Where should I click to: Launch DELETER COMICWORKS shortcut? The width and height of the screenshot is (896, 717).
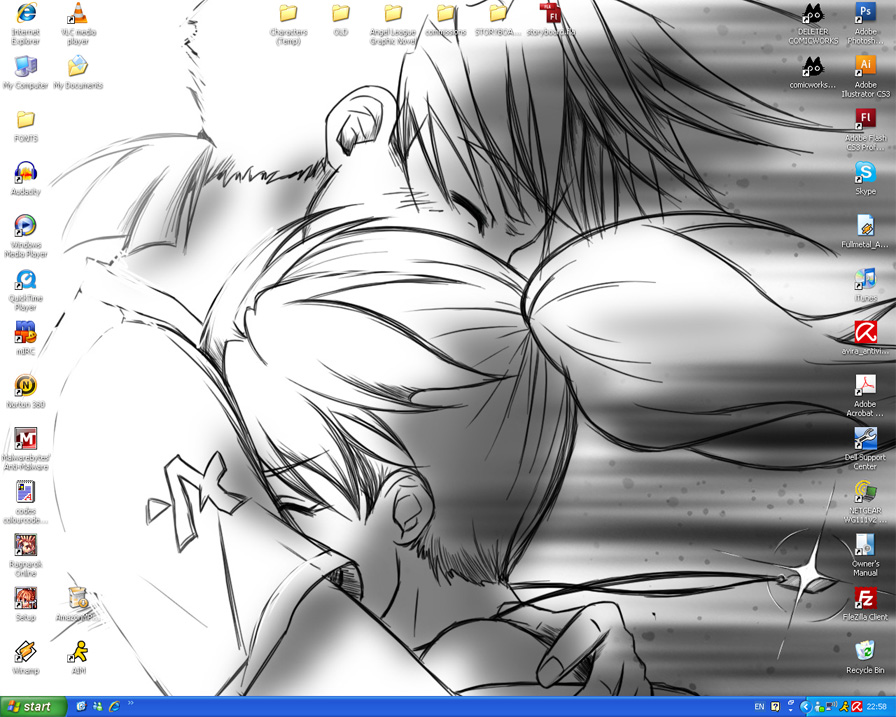coord(813,24)
